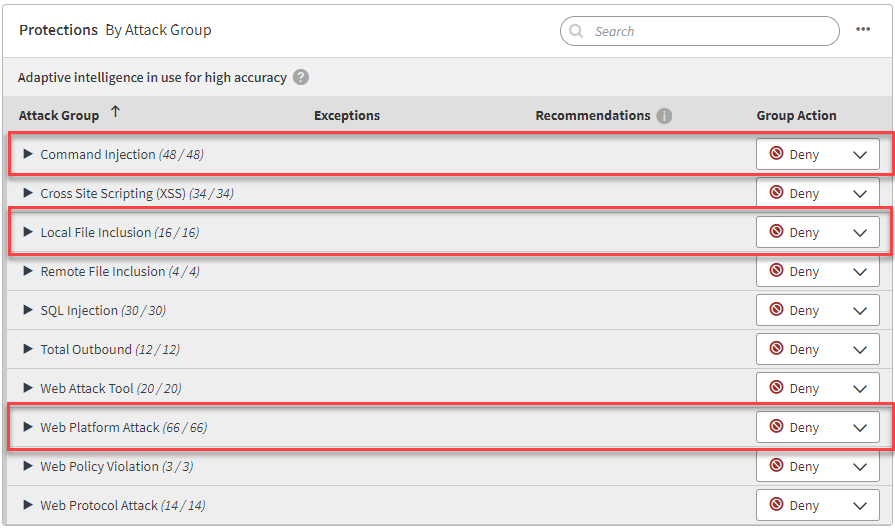Expand the Local File Inclusion group
Viewport: 895px width, 530px height.
[x=28, y=232]
